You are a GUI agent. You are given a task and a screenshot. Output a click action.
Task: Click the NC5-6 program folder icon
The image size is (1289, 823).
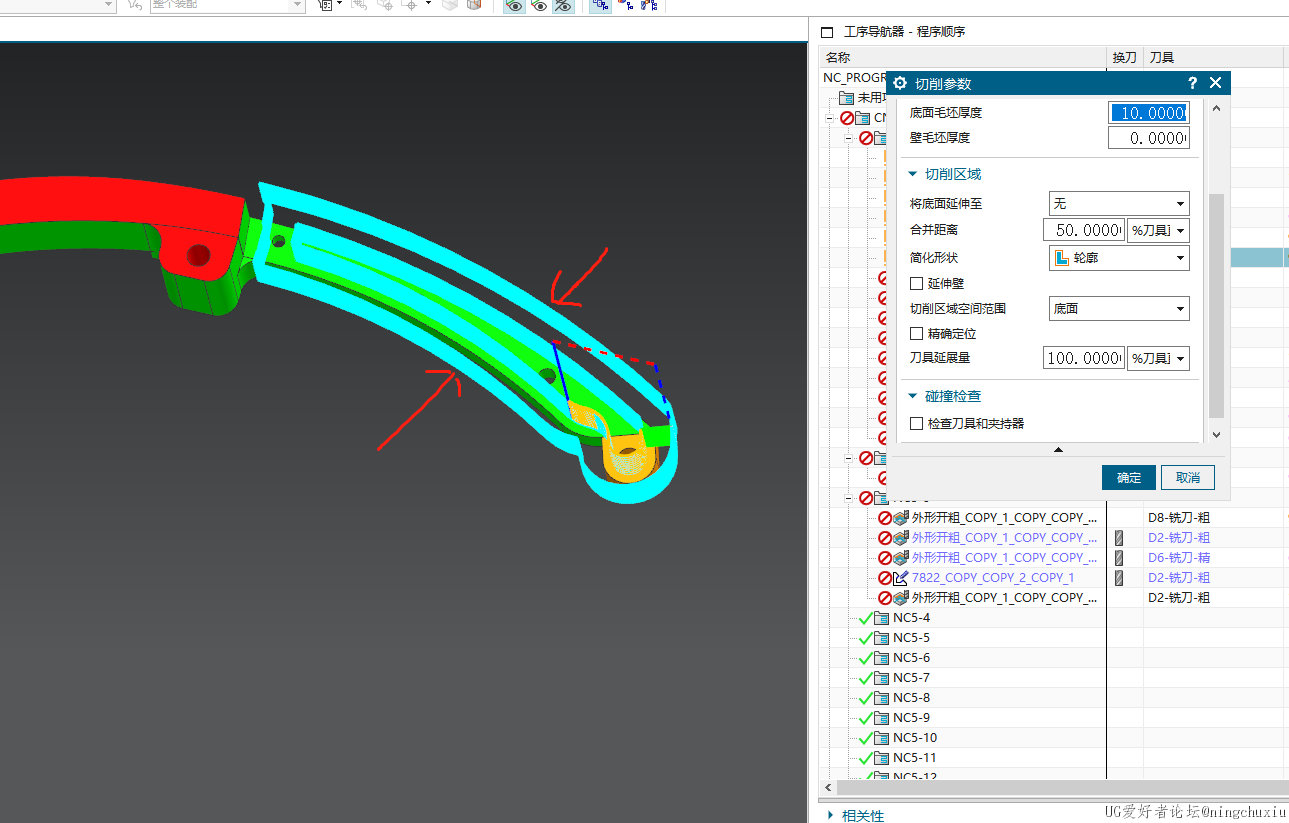click(x=881, y=658)
